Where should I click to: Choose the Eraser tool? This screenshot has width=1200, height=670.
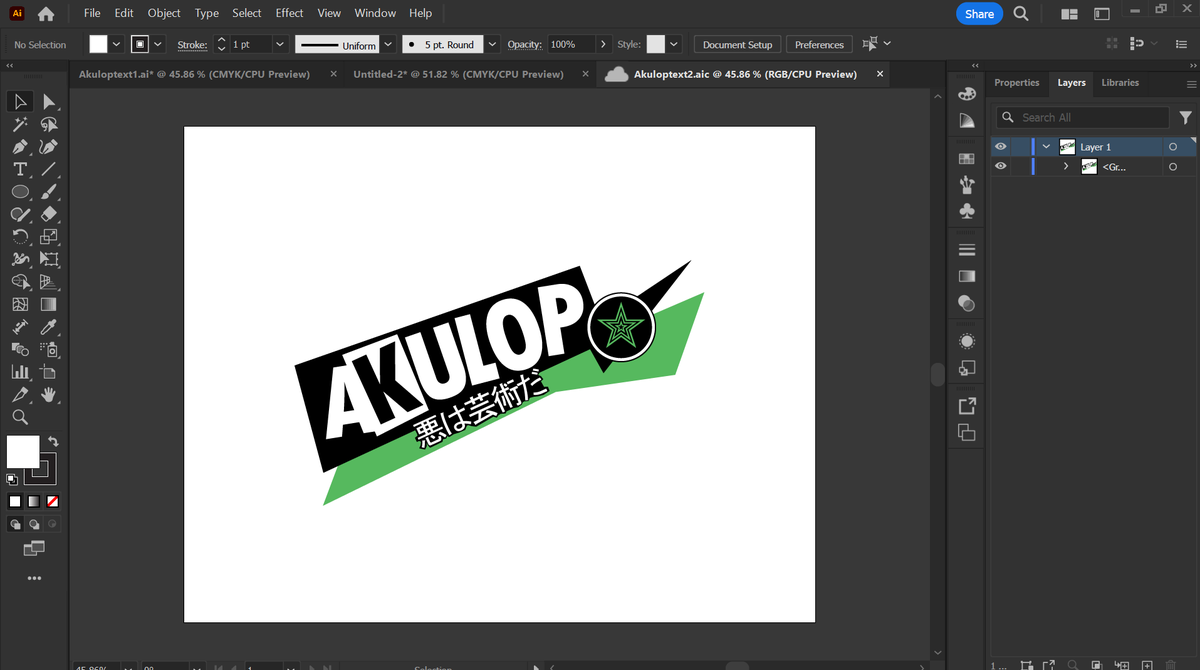(x=49, y=214)
